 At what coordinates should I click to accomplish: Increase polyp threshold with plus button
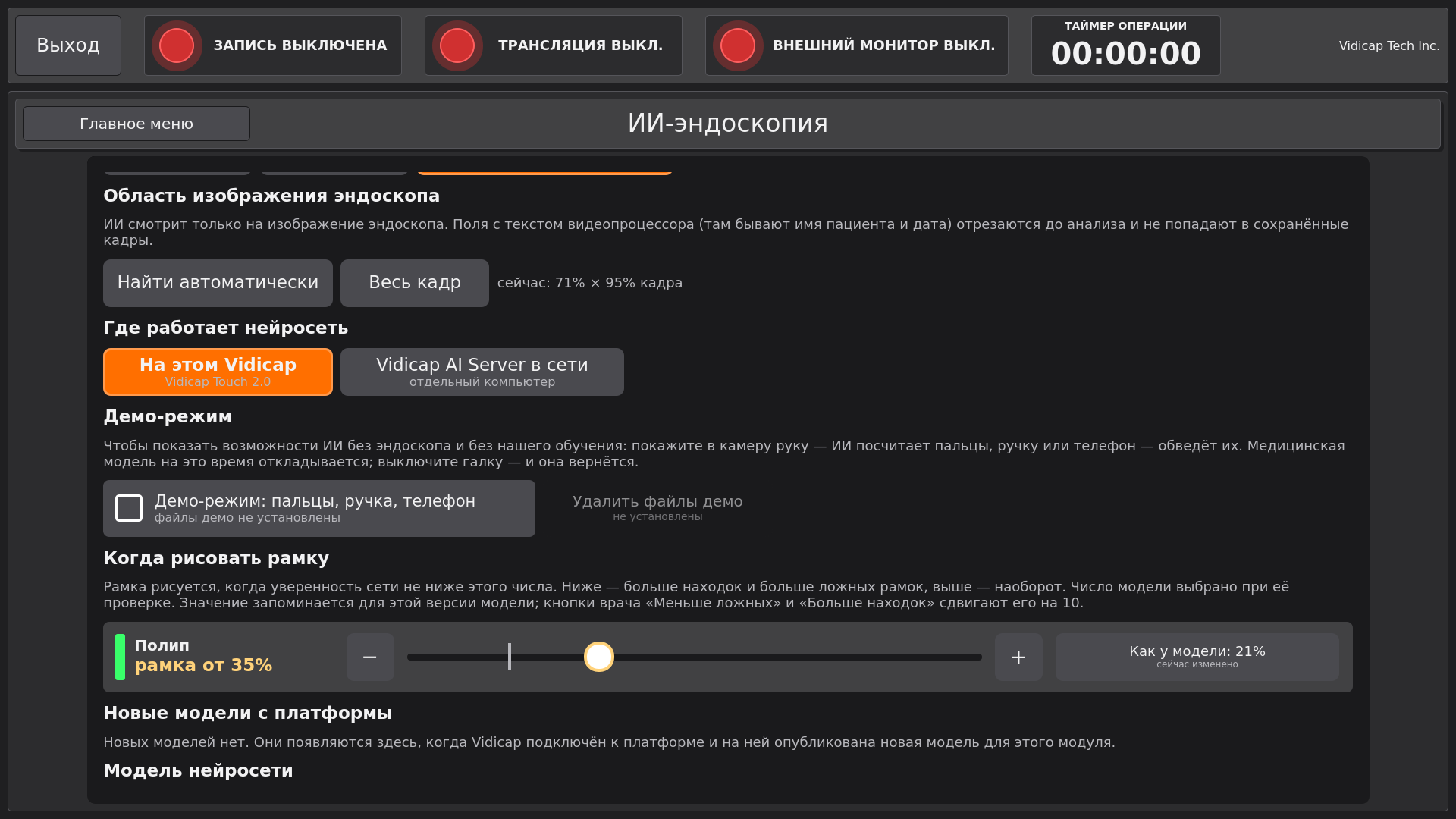[x=1018, y=657]
